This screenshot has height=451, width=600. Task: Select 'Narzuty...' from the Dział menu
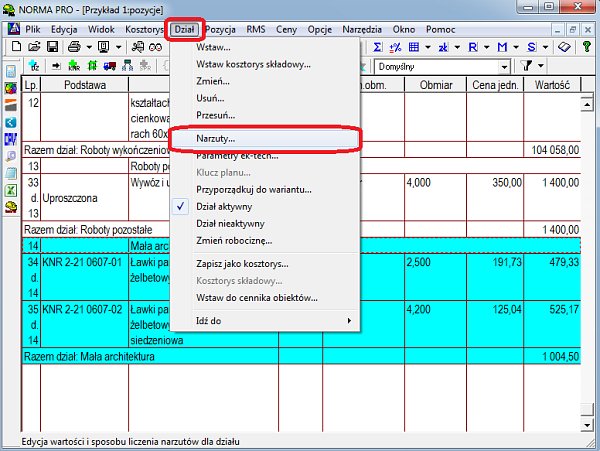tap(216, 138)
